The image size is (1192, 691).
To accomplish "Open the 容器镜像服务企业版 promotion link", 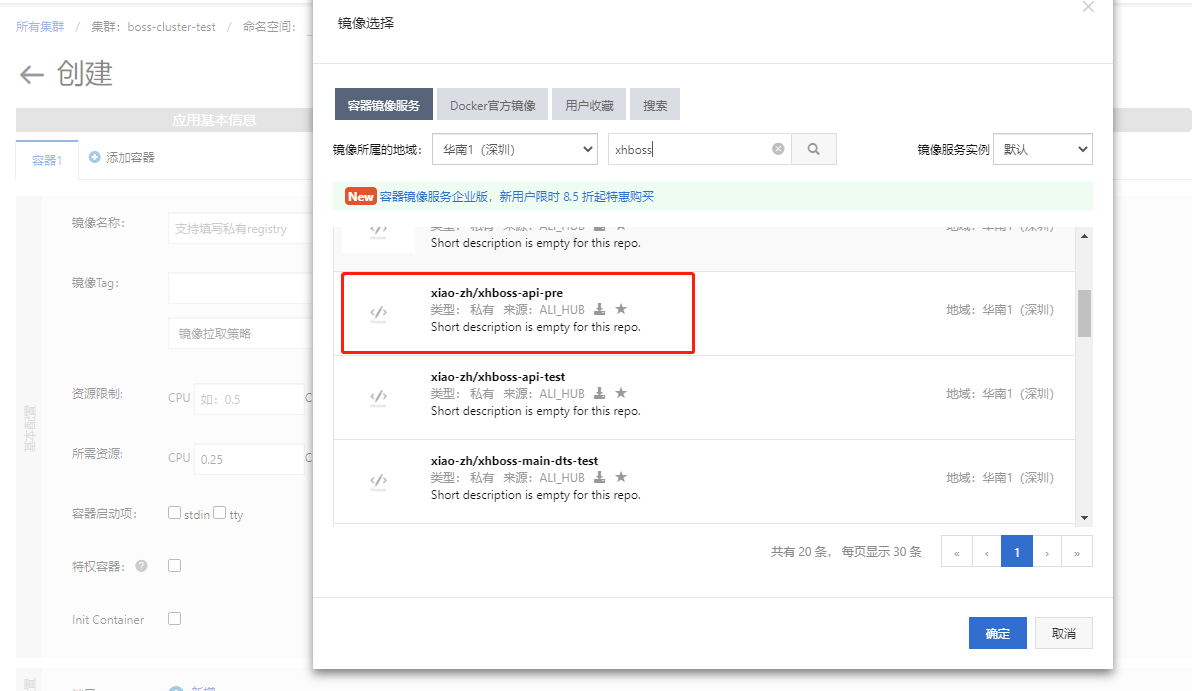I will (x=517, y=196).
